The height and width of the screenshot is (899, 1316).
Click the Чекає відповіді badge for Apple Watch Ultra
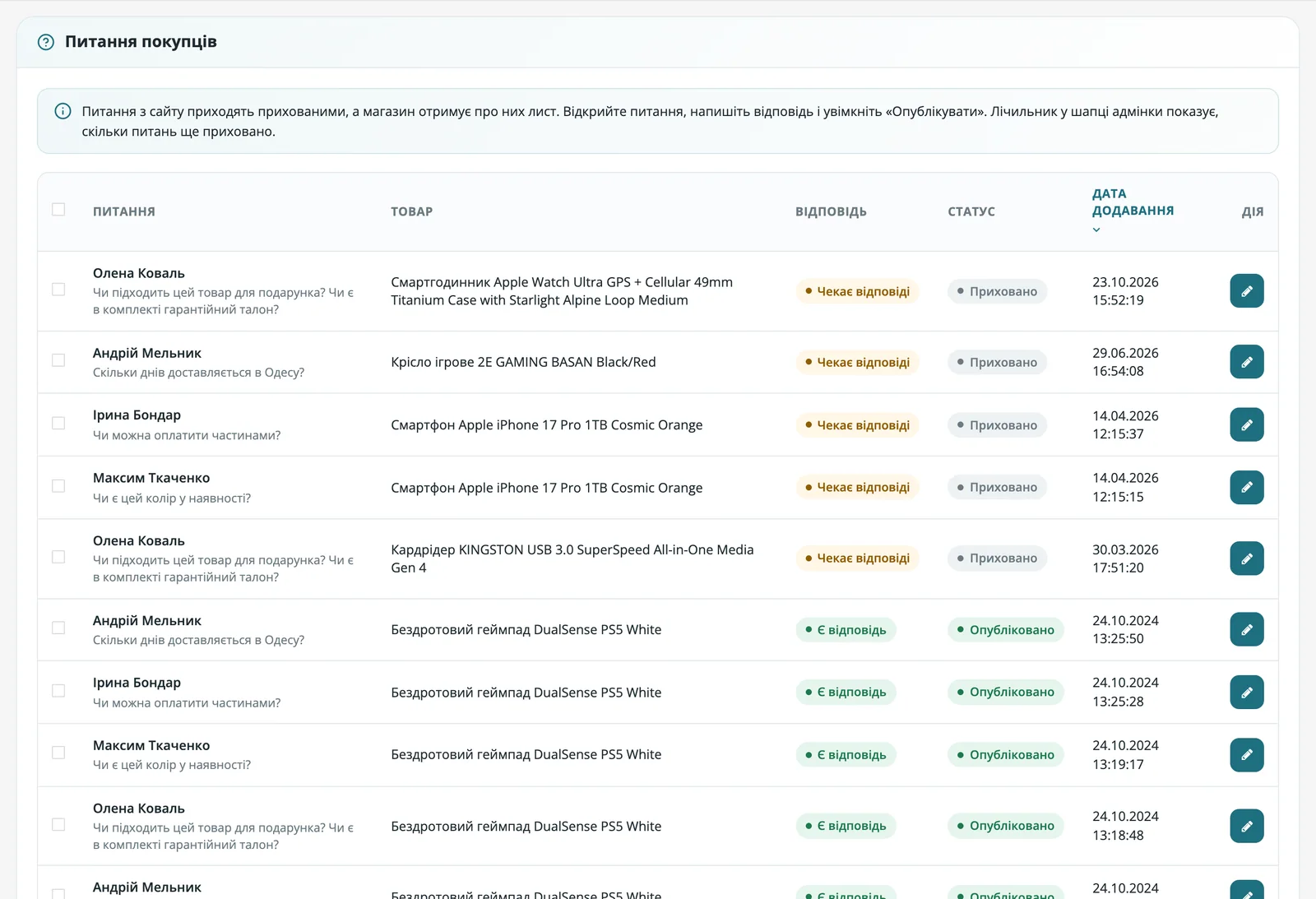click(x=857, y=291)
